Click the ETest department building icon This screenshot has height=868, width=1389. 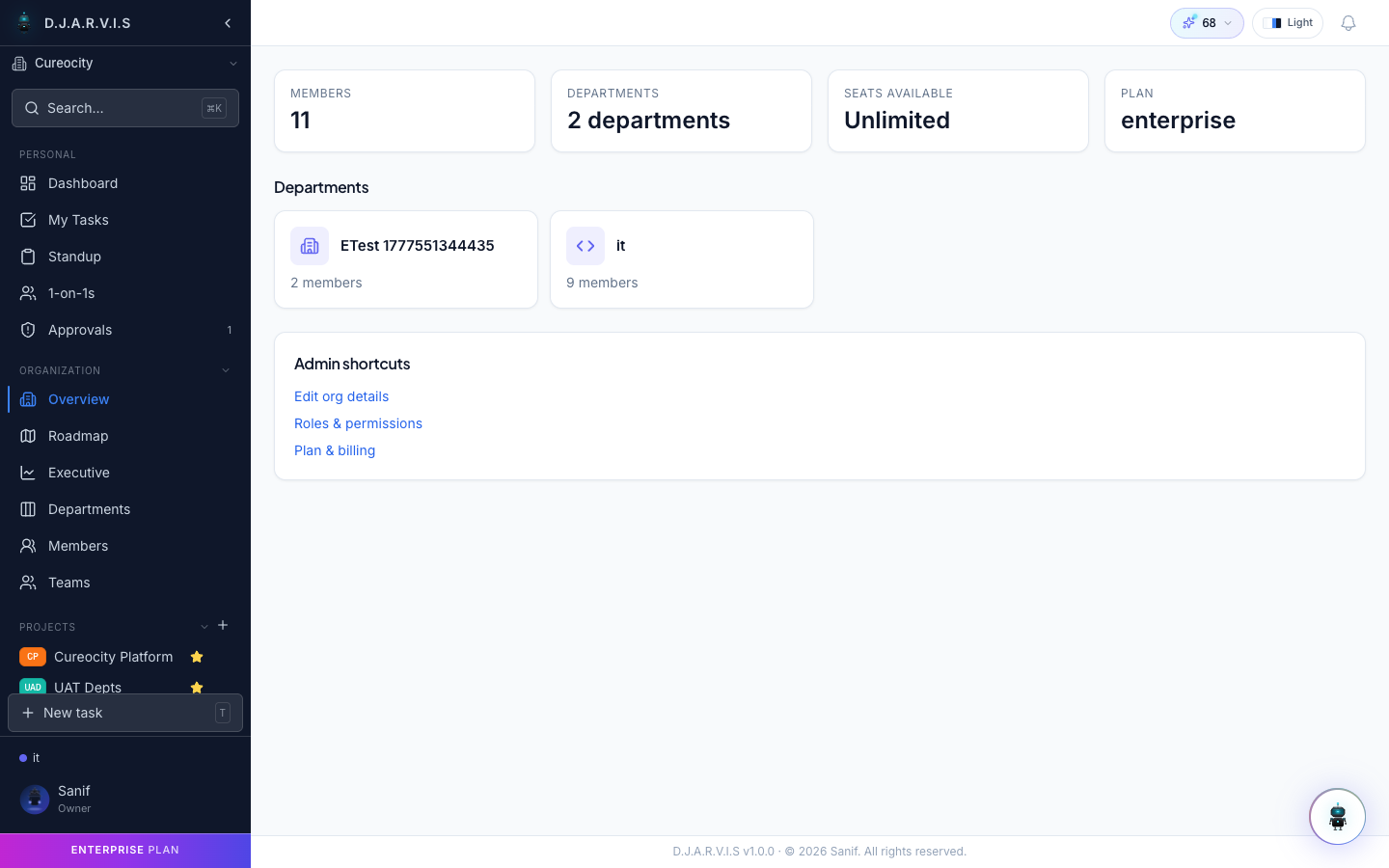pyautogui.click(x=310, y=246)
